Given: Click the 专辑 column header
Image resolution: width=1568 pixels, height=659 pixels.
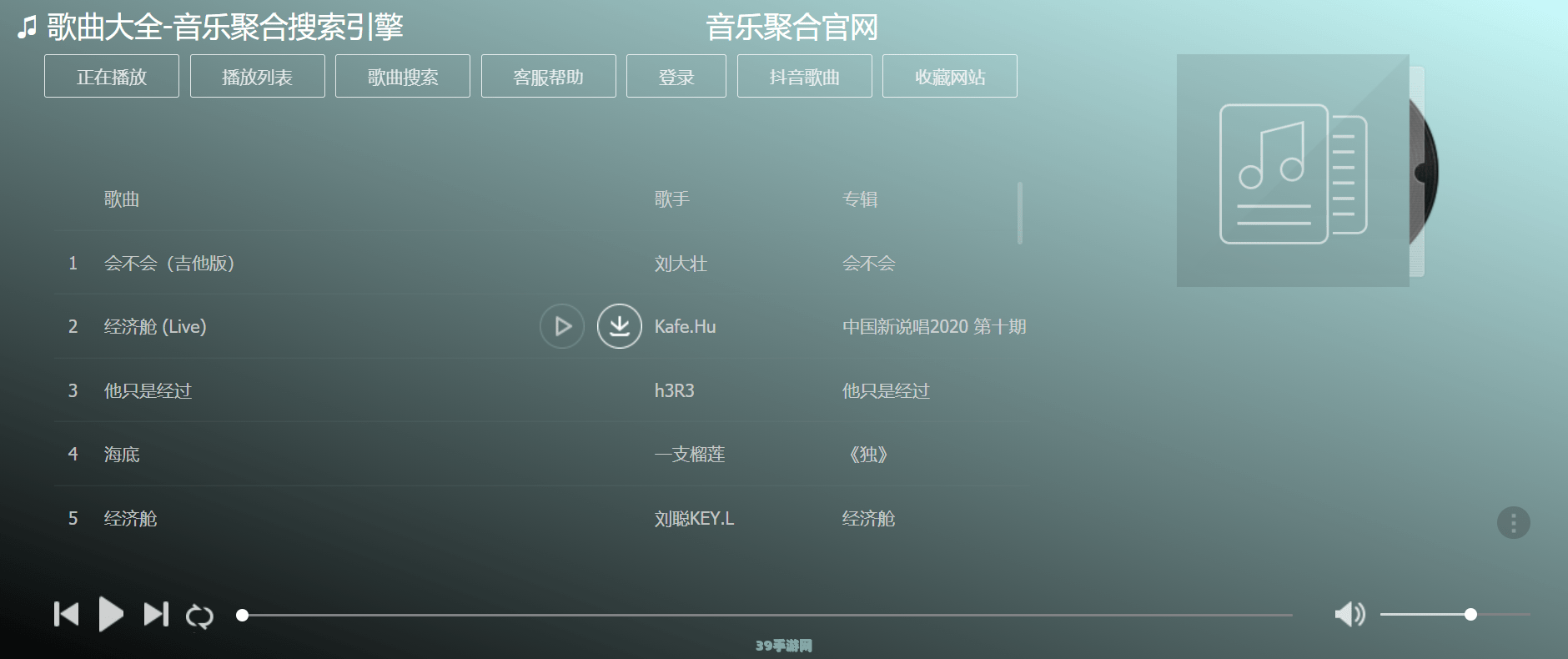Looking at the screenshot, I should coord(860,199).
